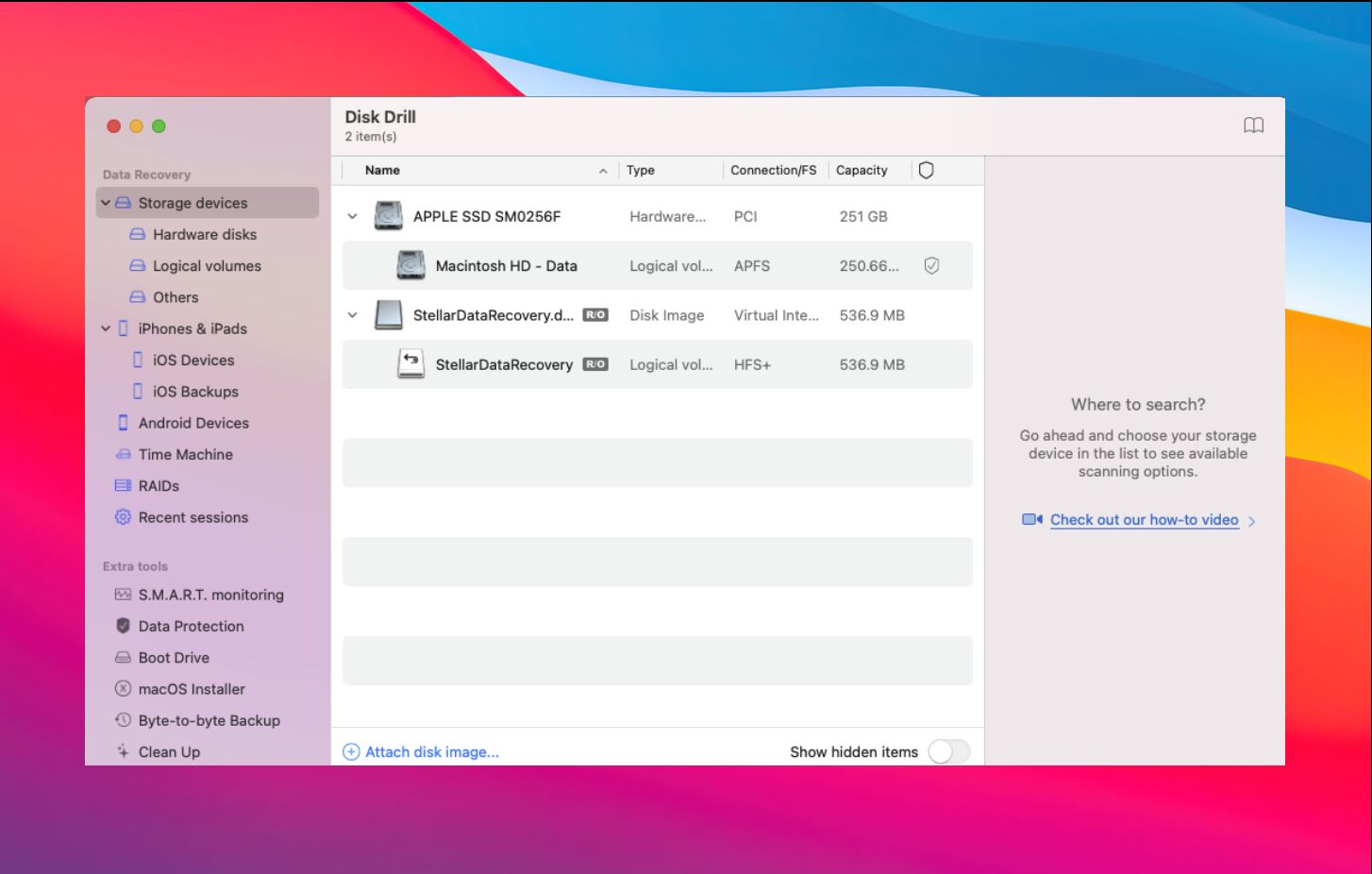Click the iOS Backups icon

click(138, 391)
